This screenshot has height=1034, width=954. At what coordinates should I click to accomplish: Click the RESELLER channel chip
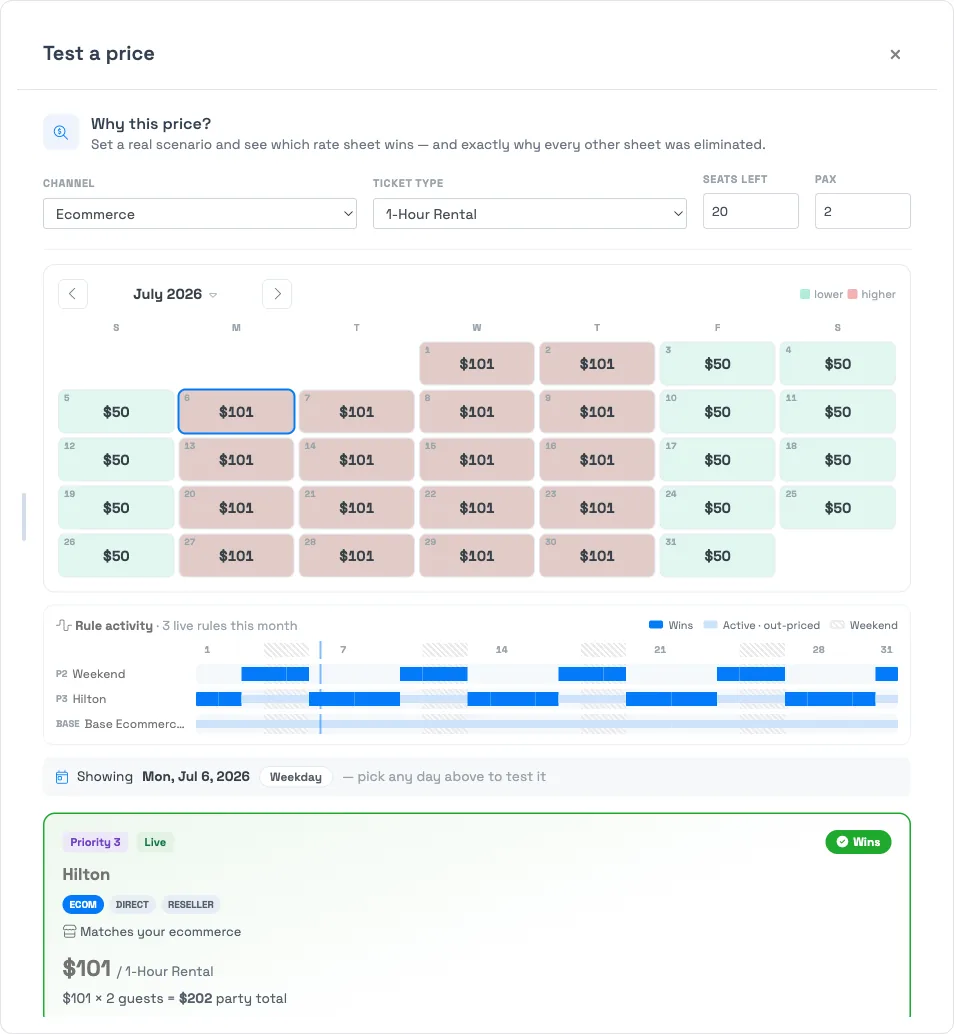tap(191, 905)
